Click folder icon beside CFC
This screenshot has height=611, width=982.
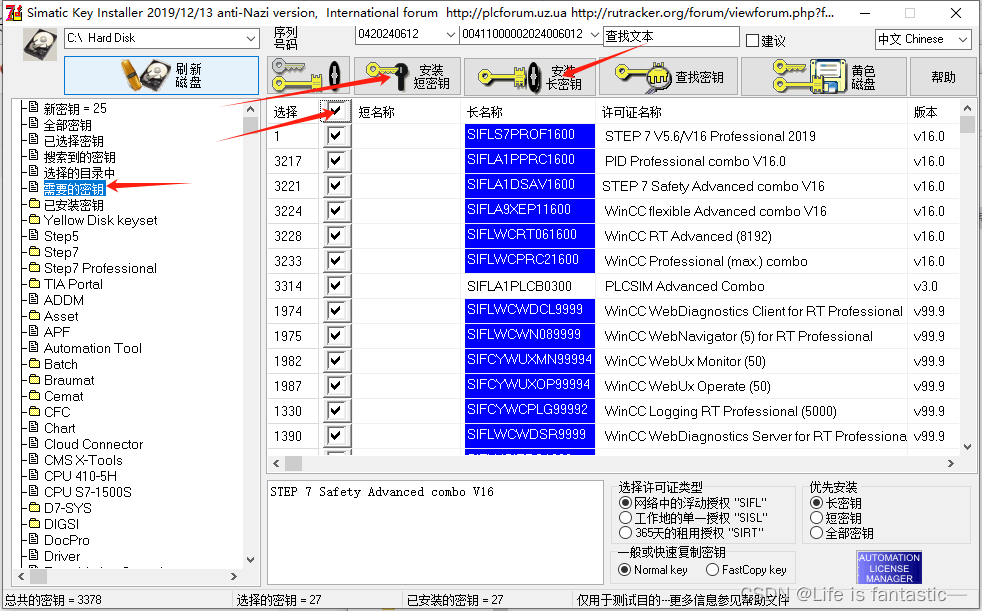[34, 411]
